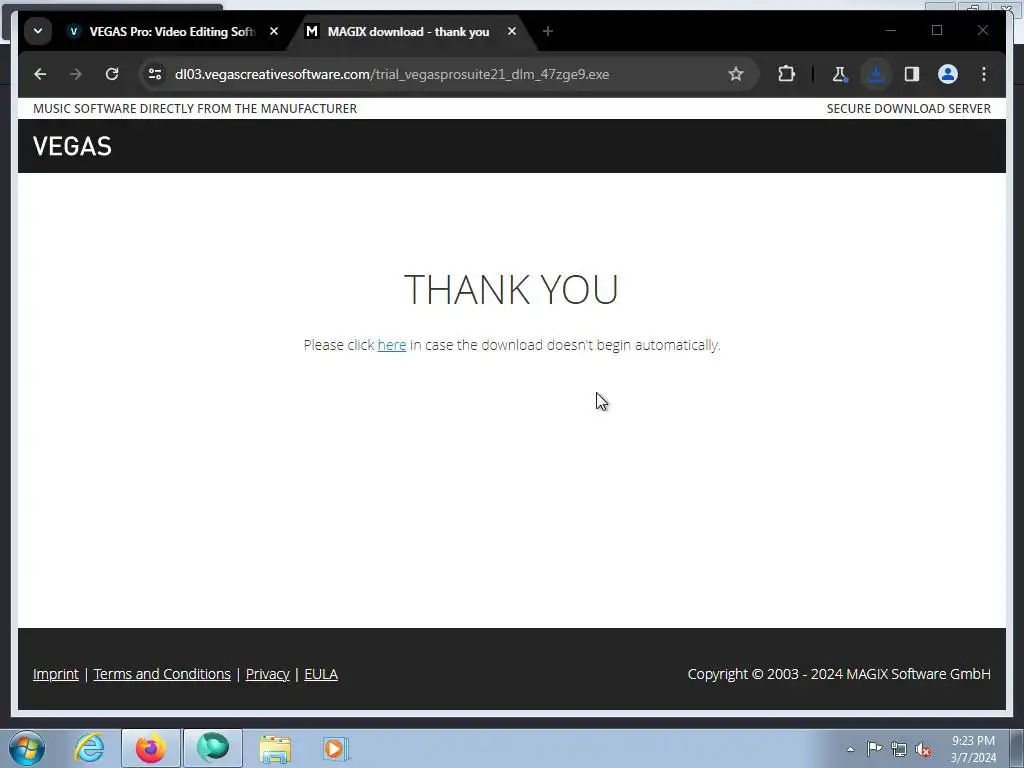Open Windows Explorer folder icon
Viewport: 1024px width, 768px height.
click(x=275, y=748)
